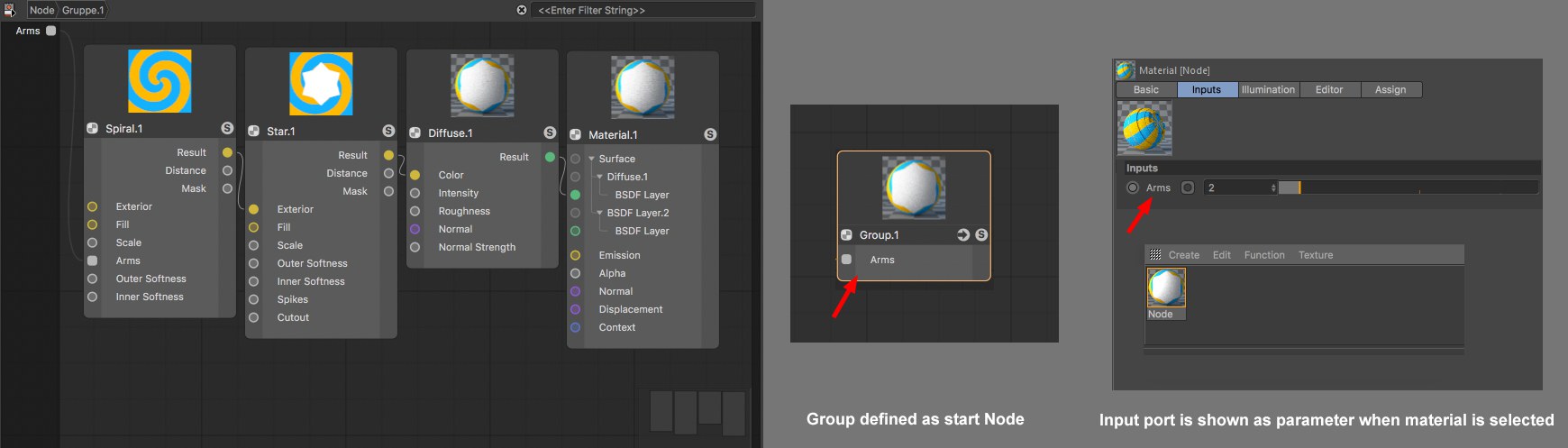Clear the filter string with the X icon
Viewport: 1568px width, 448px height.
pos(522,10)
